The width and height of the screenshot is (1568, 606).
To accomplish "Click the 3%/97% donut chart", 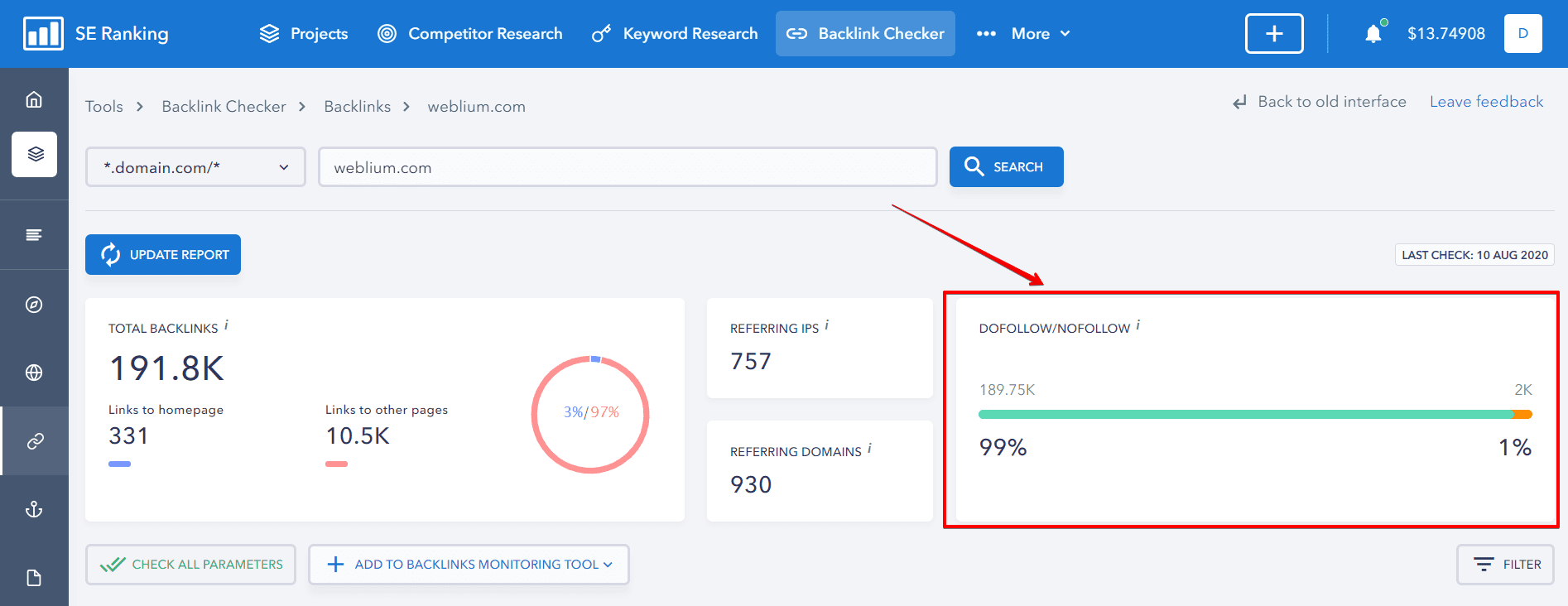I will click(x=590, y=414).
